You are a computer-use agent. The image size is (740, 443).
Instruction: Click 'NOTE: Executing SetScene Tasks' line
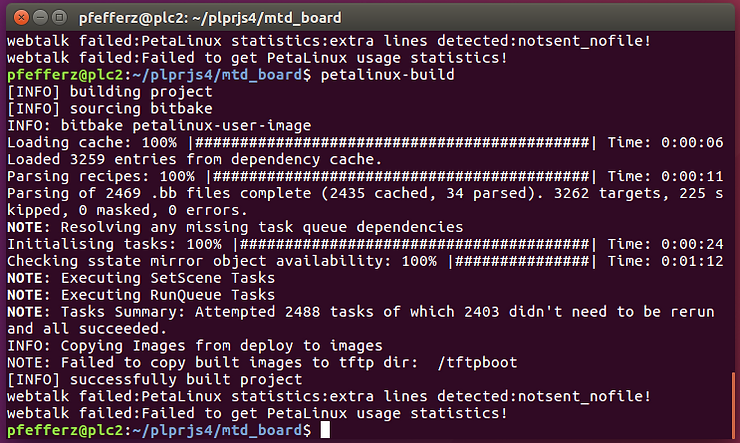click(x=141, y=278)
